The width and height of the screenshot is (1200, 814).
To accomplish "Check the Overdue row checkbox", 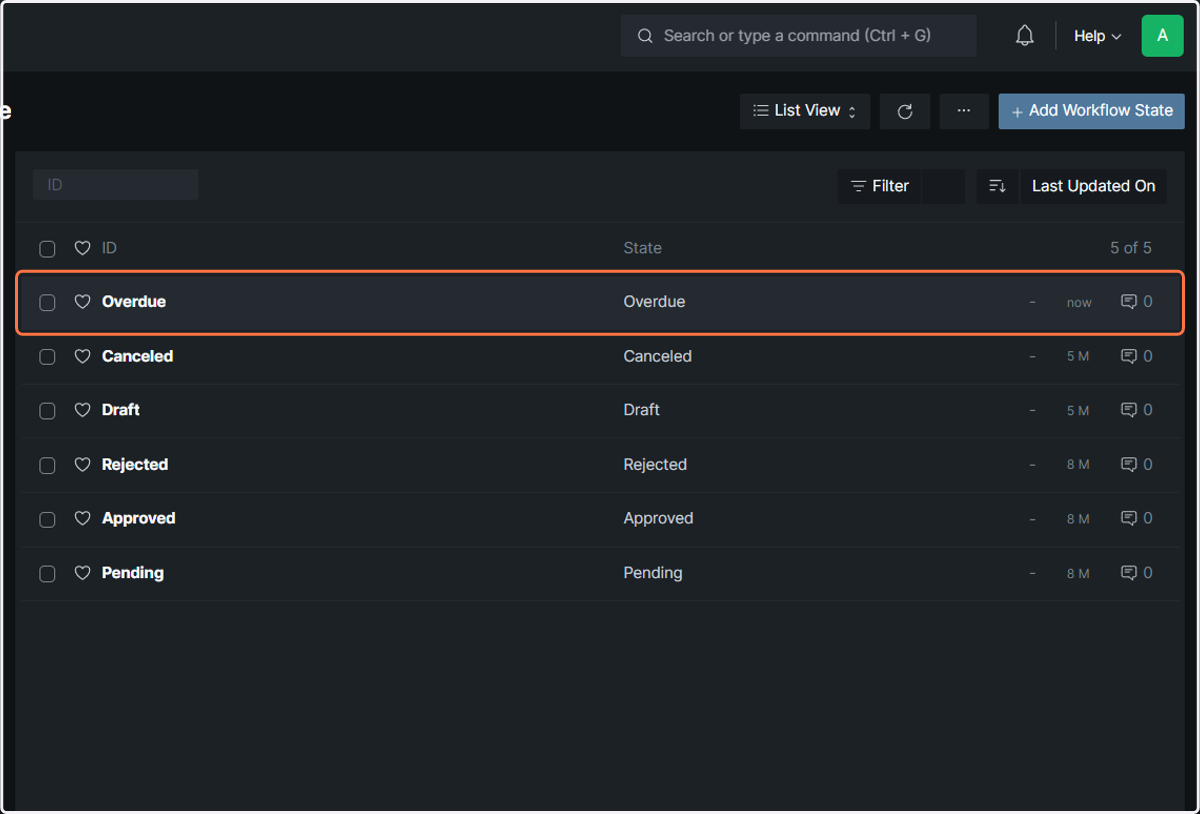I will [x=47, y=303].
